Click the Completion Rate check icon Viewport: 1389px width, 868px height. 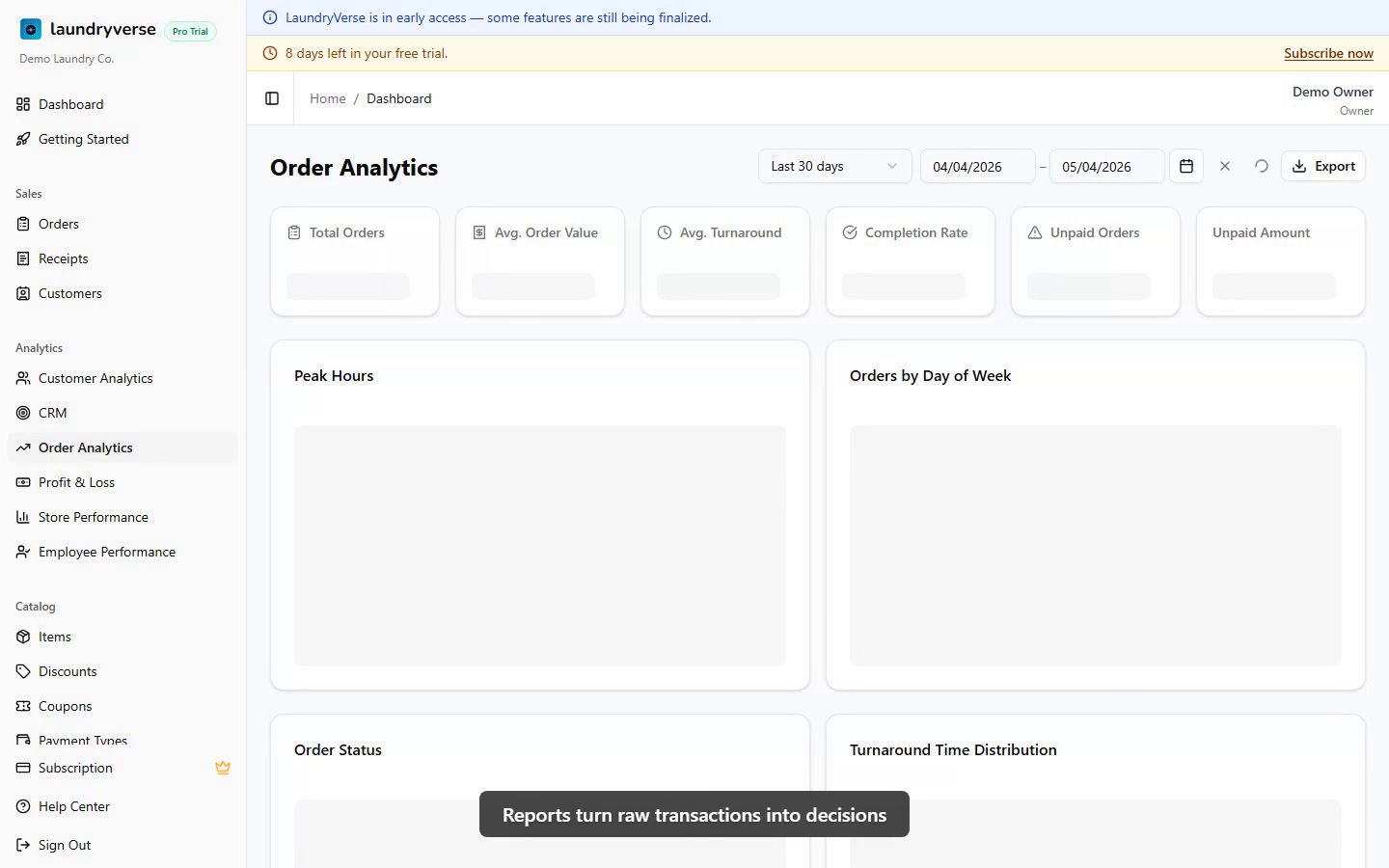point(850,232)
